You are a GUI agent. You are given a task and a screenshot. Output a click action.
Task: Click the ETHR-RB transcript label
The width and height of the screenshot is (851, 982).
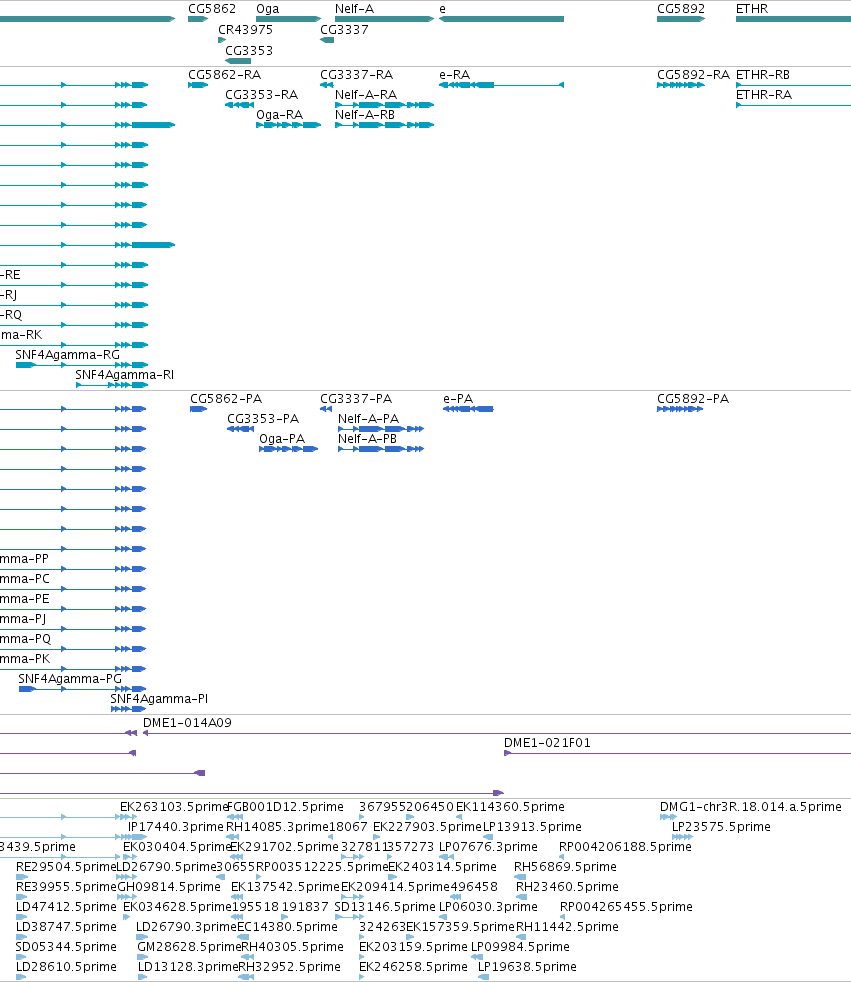[x=763, y=75]
